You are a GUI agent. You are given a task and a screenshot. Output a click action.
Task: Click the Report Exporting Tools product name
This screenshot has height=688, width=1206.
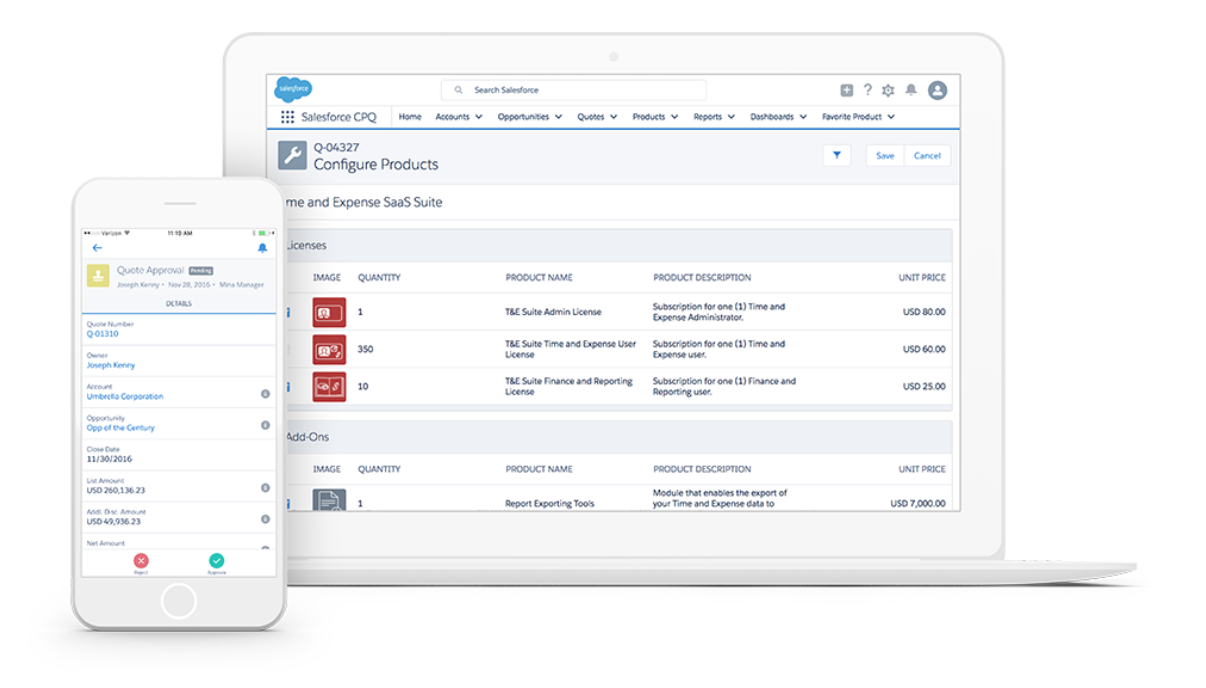tap(549, 503)
